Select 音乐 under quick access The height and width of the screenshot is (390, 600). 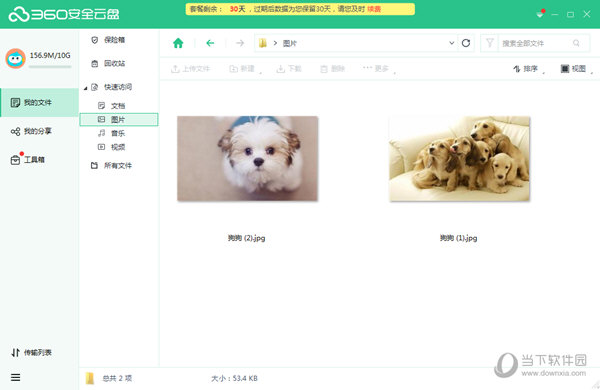(x=119, y=133)
